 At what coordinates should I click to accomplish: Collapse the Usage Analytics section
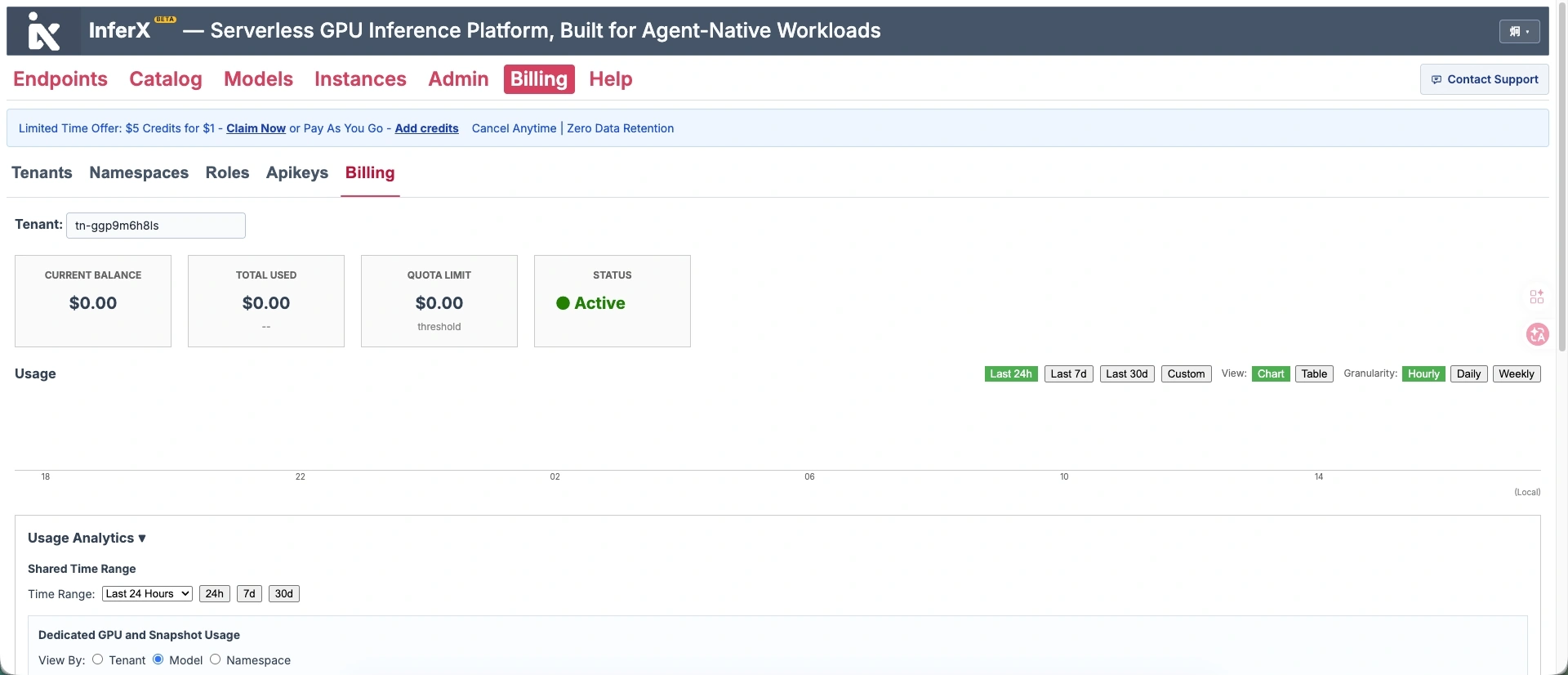click(x=87, y=538)
